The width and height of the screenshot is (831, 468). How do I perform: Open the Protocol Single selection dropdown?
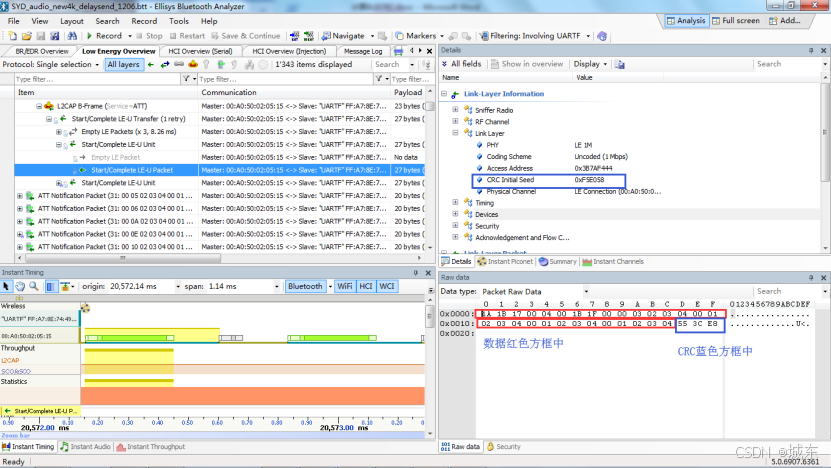50,64
